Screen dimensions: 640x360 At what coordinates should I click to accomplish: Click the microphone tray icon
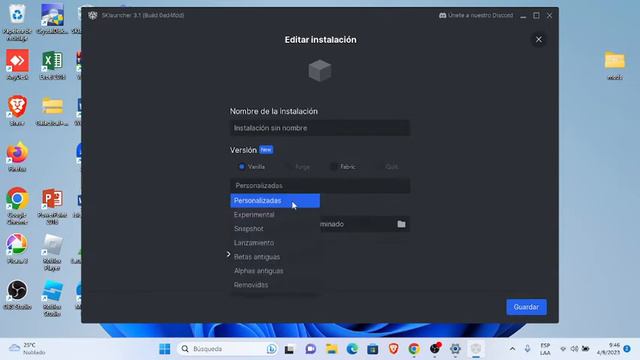527,349
